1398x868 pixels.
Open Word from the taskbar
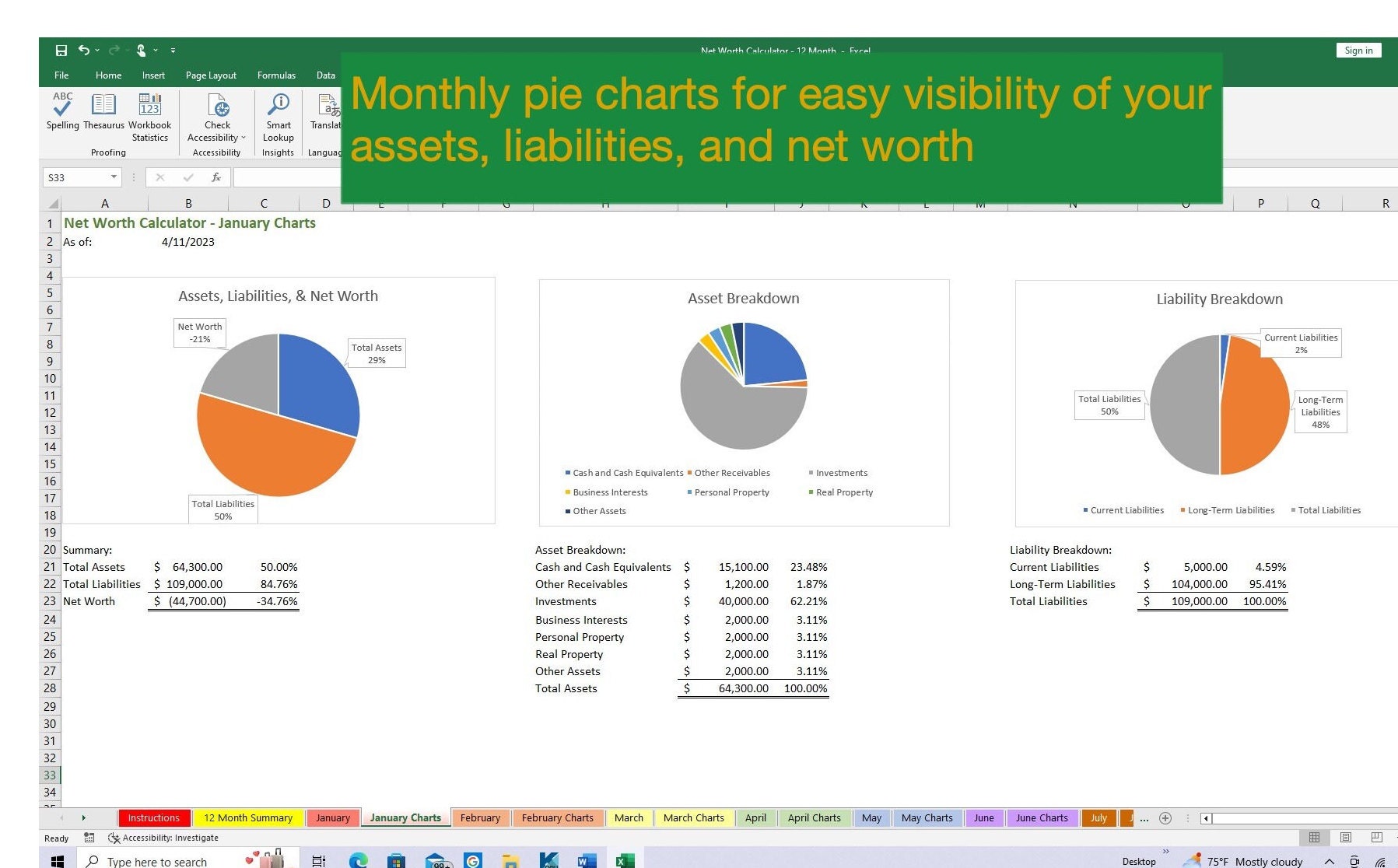pyautogui.click(x=587, y=861)
